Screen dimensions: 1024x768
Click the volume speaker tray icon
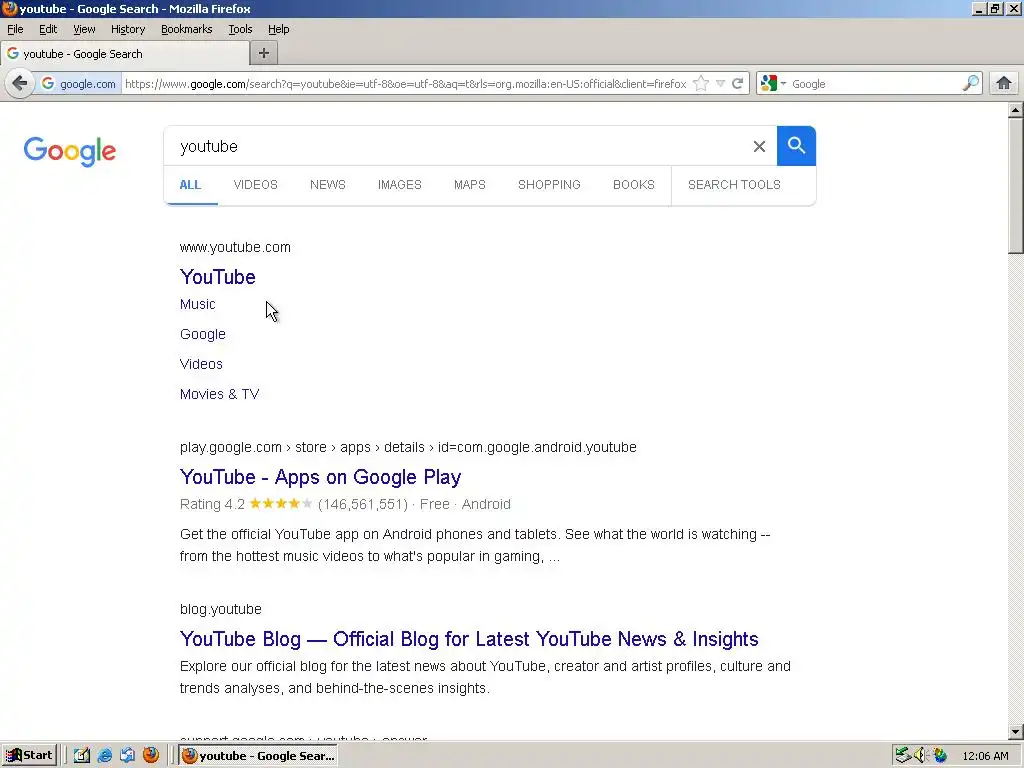pyautogui.click(x=921, y=756)
